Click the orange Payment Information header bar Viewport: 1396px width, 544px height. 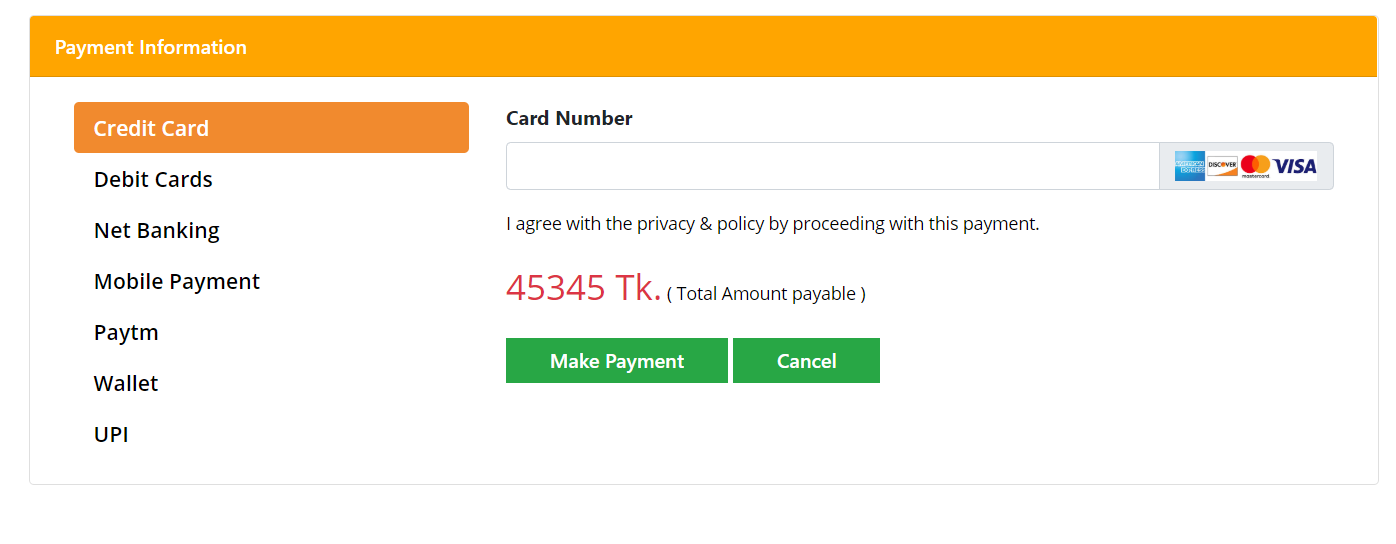[x=703, y=47]
